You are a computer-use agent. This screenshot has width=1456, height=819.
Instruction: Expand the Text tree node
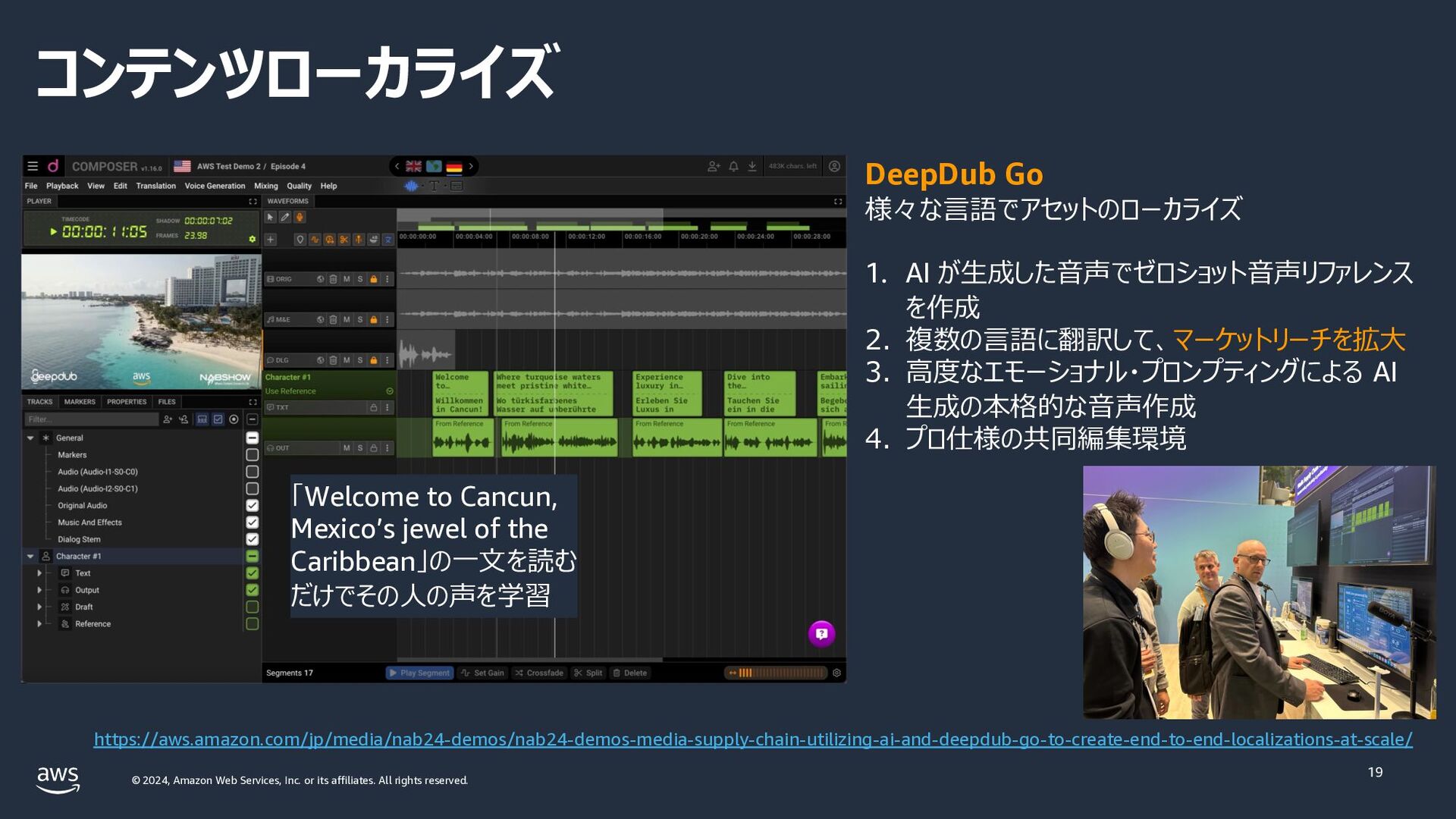coord(39,573)
